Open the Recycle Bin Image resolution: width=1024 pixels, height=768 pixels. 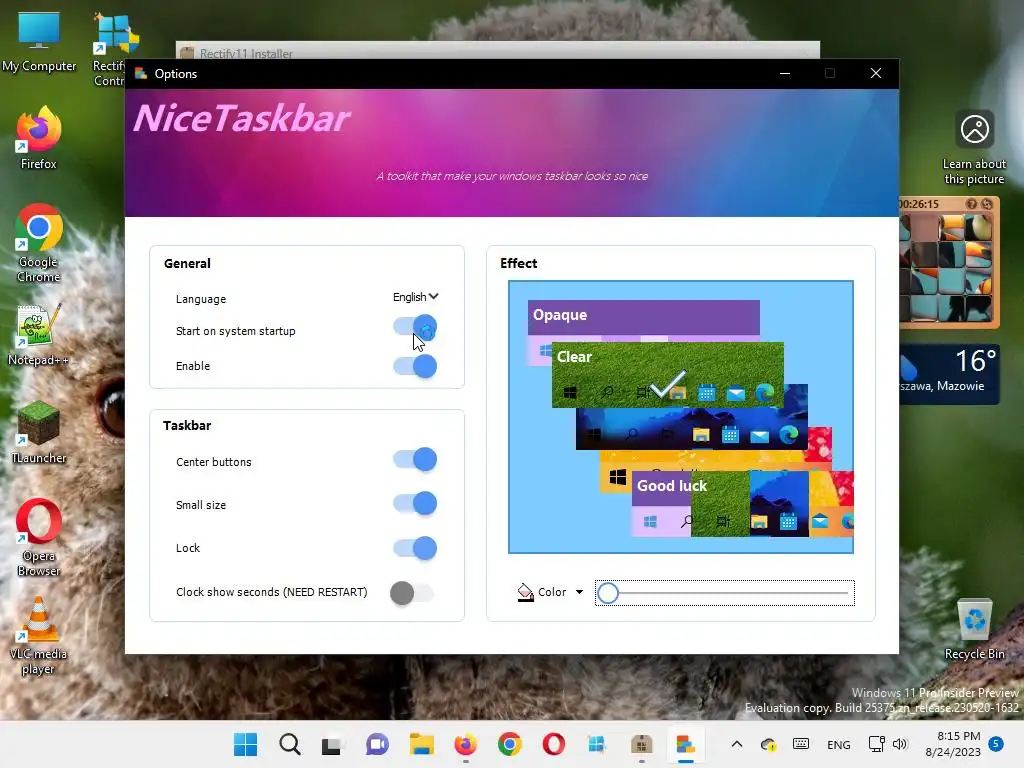pos(974,629)
